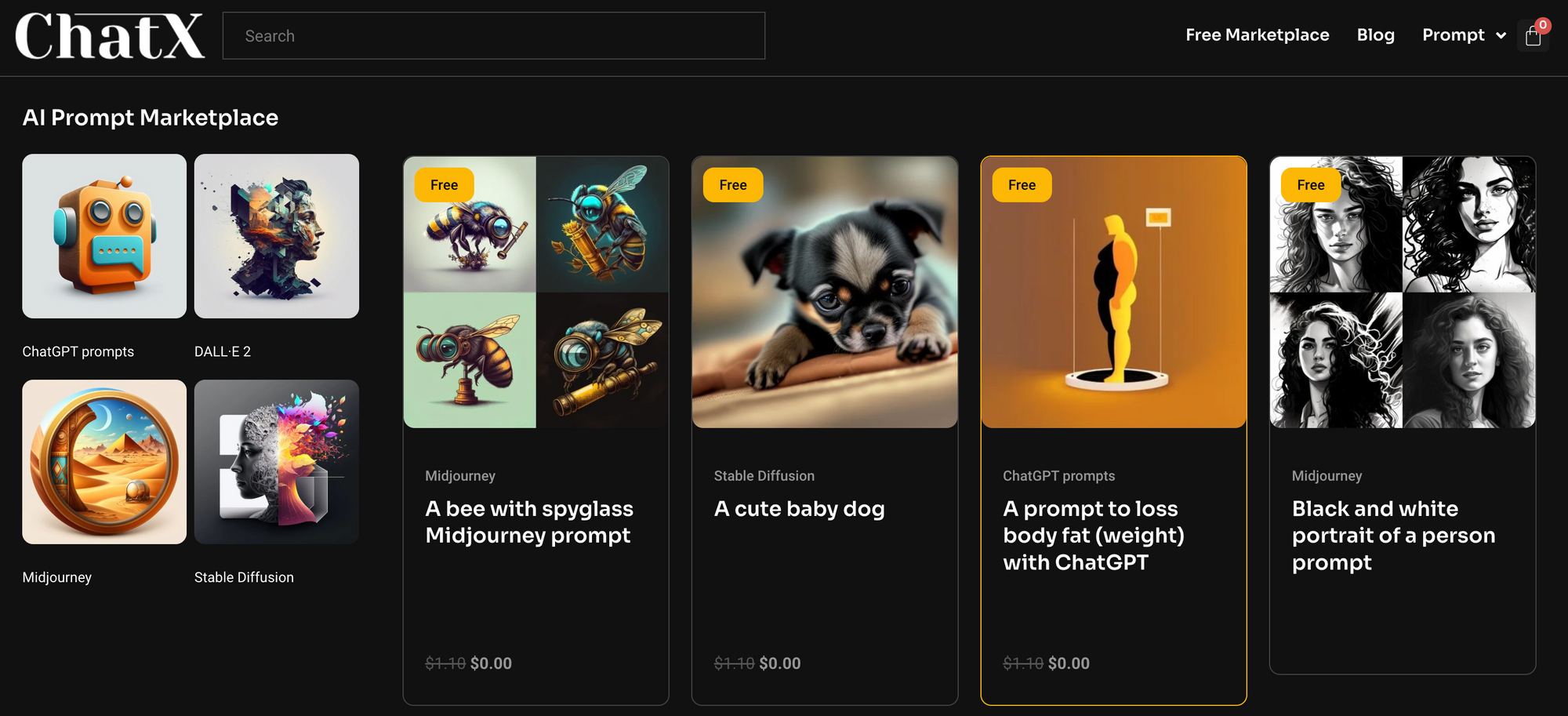Image resolution: width=1568 pixels, height=716 pixels.
Task: Open the shopping cart icon
Action: click(x=1534, y=35)
